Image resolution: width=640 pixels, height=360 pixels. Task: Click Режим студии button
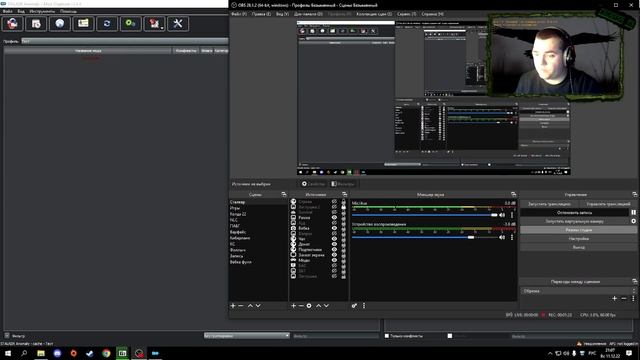pyautogui.click(x=578, y=230)
